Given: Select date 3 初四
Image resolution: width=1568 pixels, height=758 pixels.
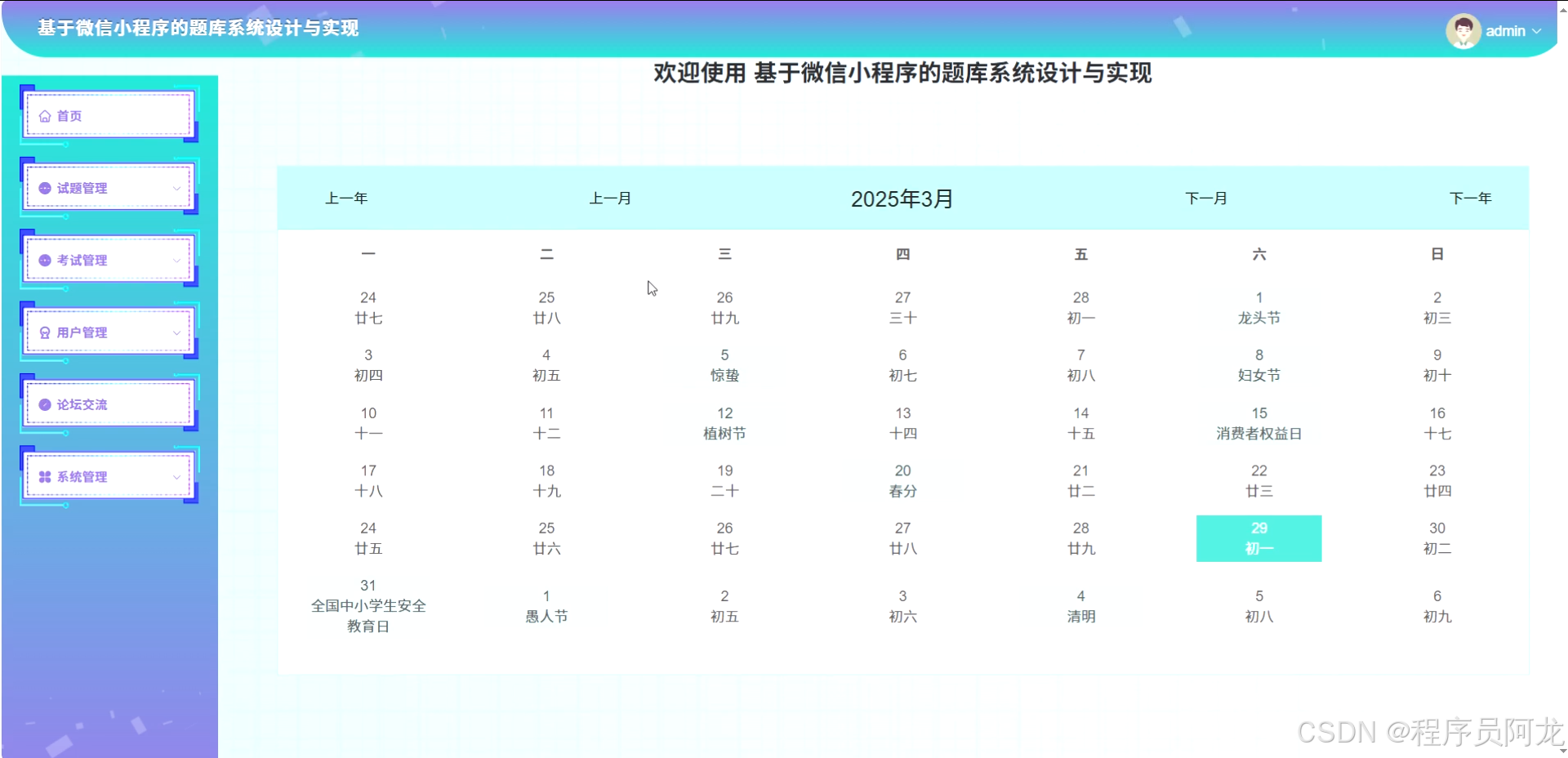Looking at the screenshot, I should coord(368,365).
